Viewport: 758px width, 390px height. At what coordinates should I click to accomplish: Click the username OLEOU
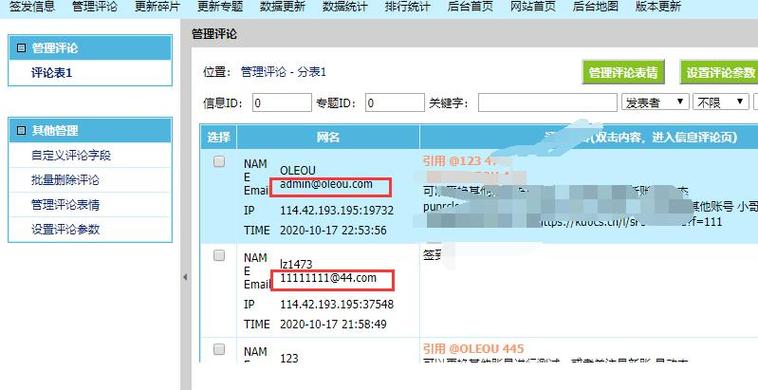[298, 171]
